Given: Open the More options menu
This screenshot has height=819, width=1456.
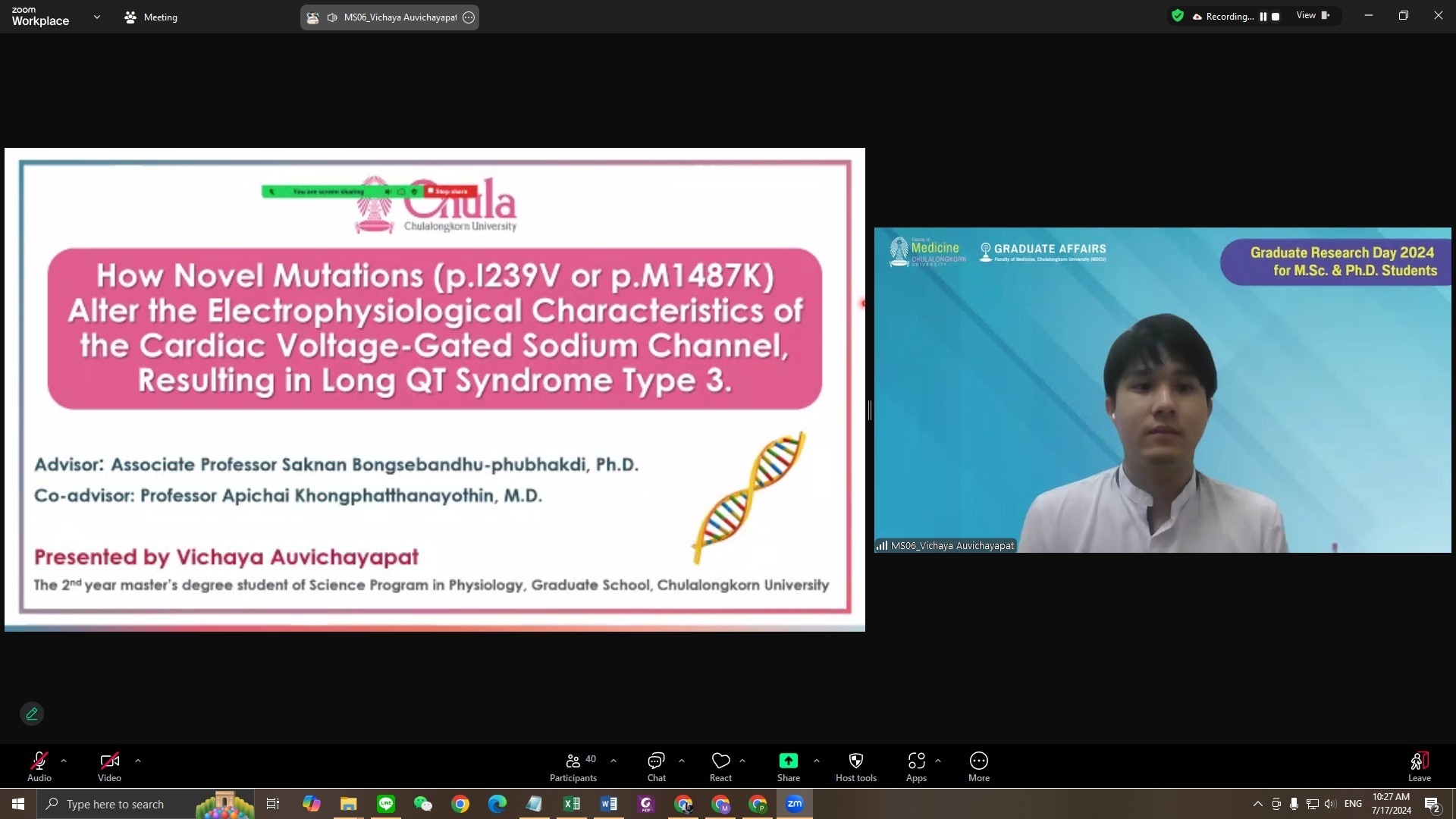Looking at the screenshot, I should click(978, 766).
